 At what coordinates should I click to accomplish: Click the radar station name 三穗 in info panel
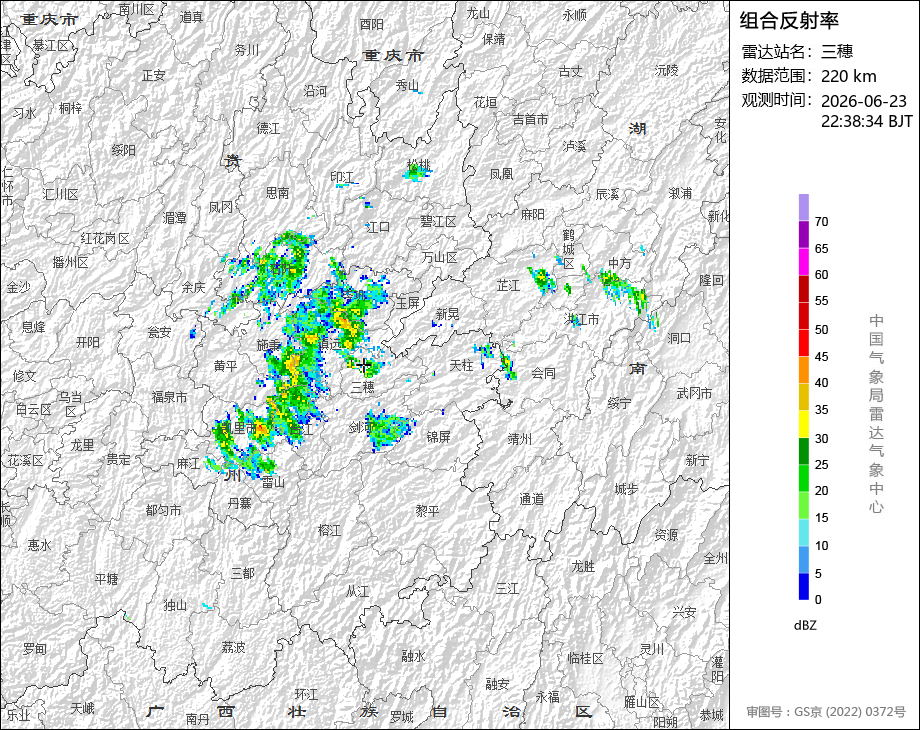pos(837,52)
